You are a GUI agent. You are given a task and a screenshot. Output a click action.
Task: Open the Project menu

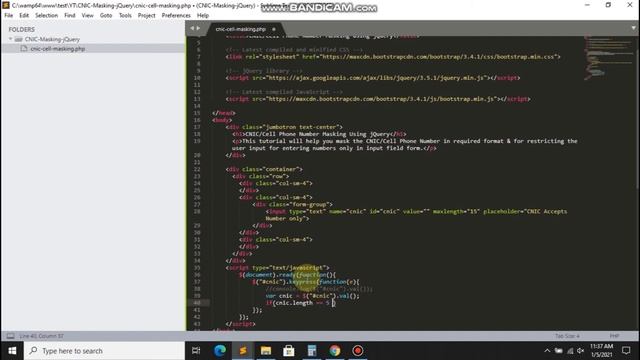[147, 15]
